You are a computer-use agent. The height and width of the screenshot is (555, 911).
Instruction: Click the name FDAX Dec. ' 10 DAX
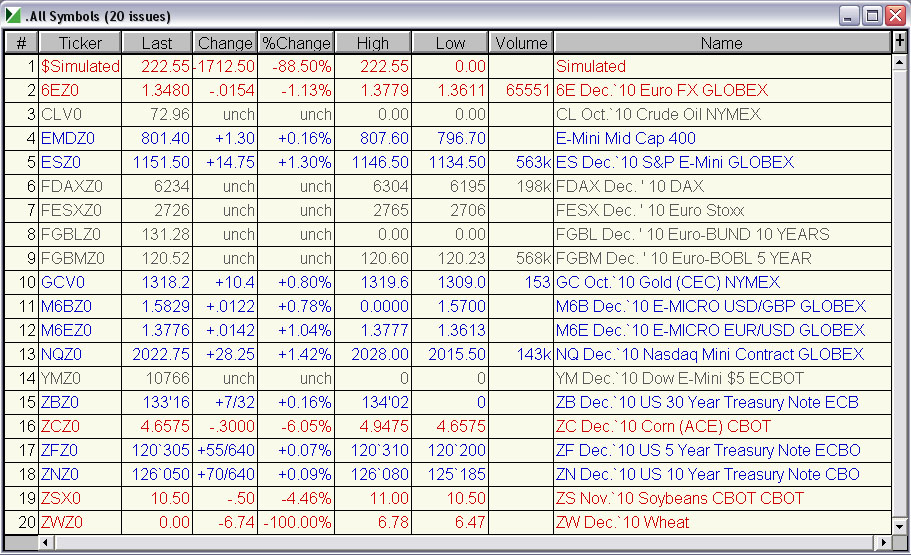coord(630,187)
